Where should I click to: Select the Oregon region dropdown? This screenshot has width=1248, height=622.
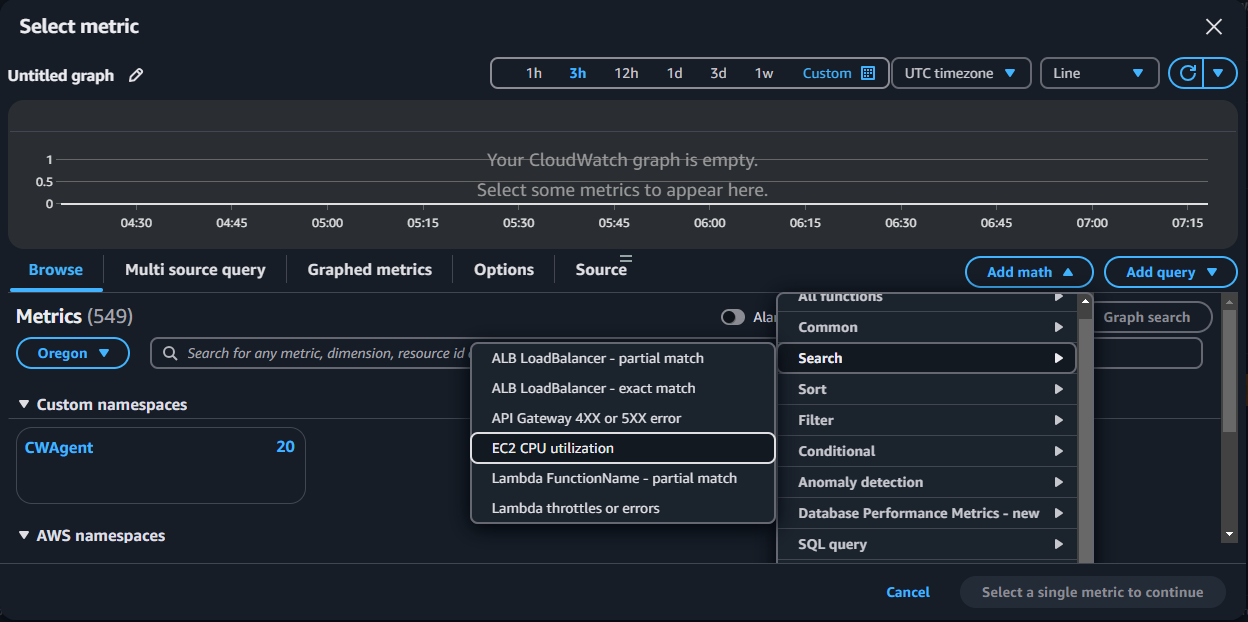click(73, 353)
